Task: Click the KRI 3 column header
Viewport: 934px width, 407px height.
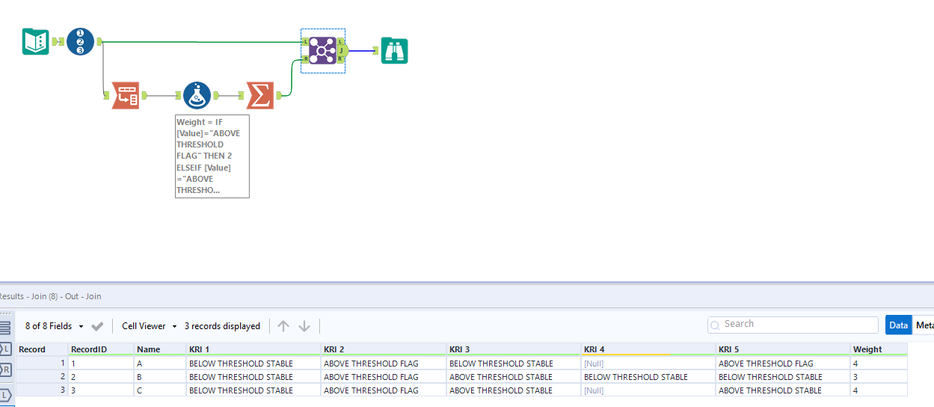Action: [x=513, y=349]
